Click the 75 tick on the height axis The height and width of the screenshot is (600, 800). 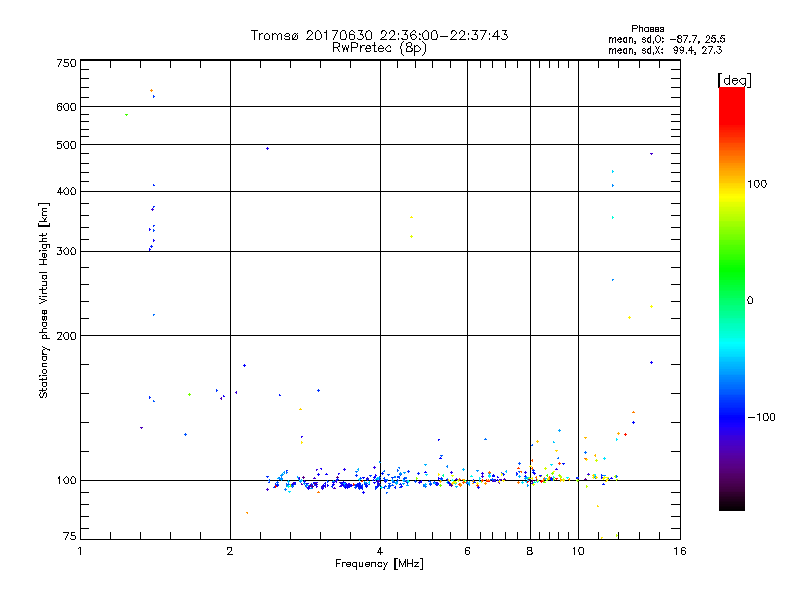(69, 539)
